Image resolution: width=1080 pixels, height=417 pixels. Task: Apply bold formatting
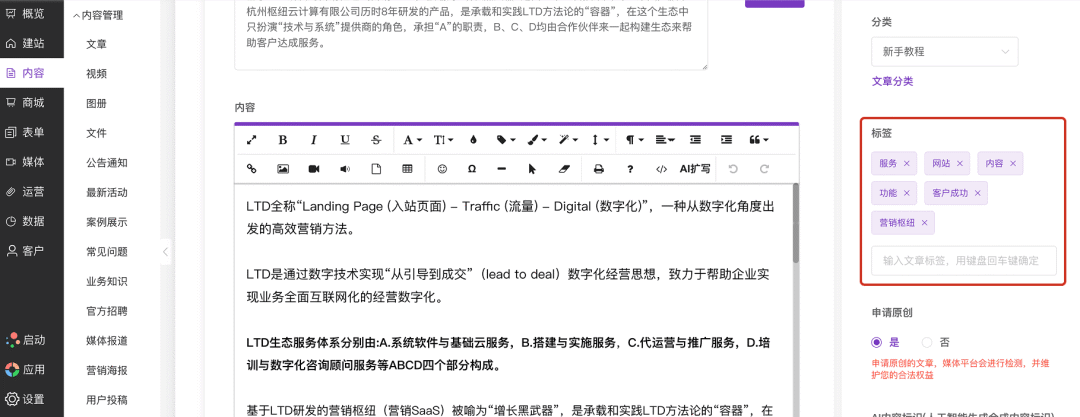point(282,140)
